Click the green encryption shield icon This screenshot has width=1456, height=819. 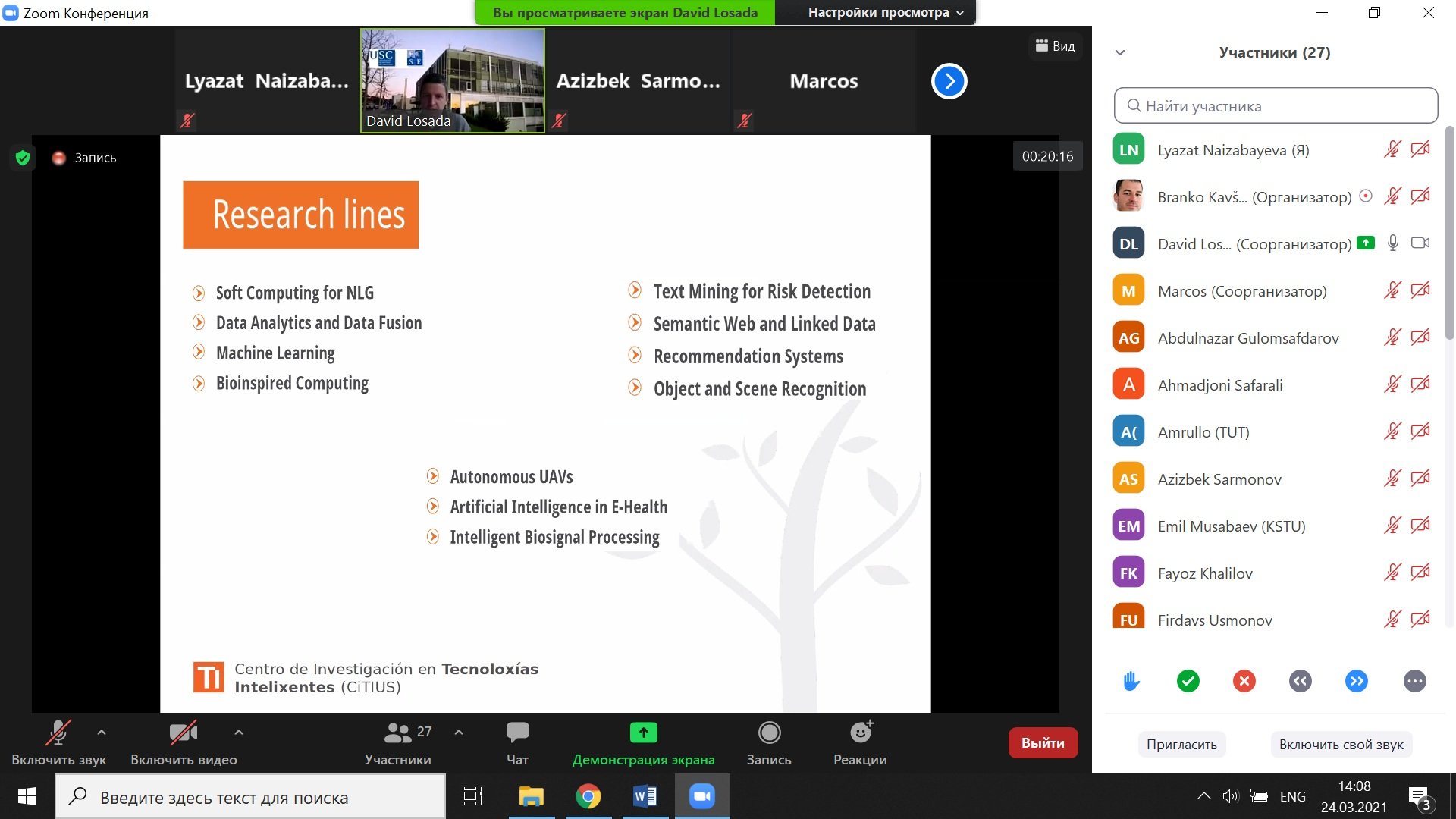[x=23, y=158]
